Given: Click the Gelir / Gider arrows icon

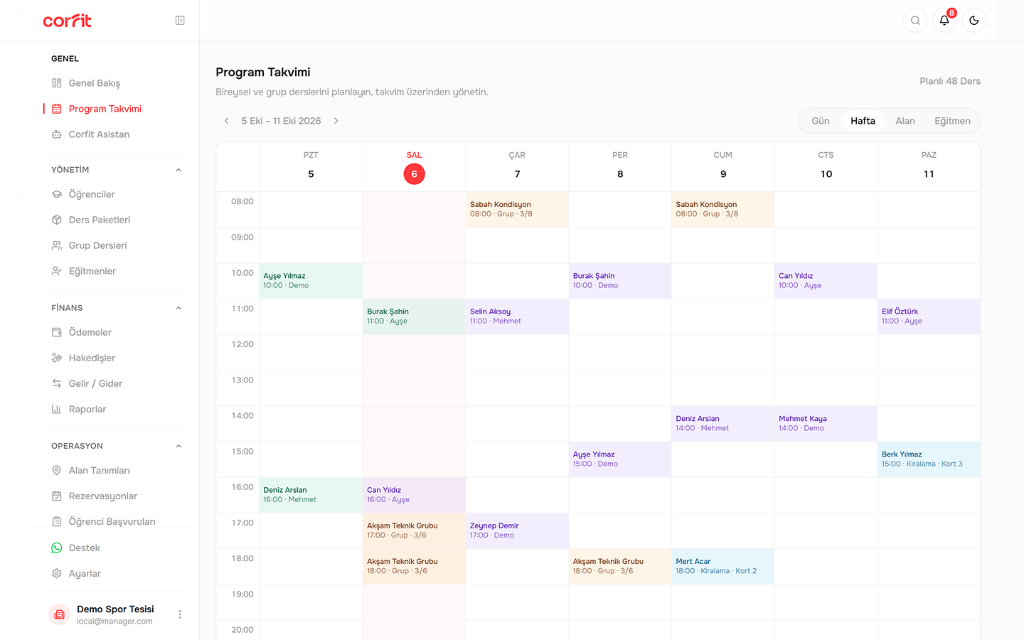Looking at the screenshot, I should point(57,384).
